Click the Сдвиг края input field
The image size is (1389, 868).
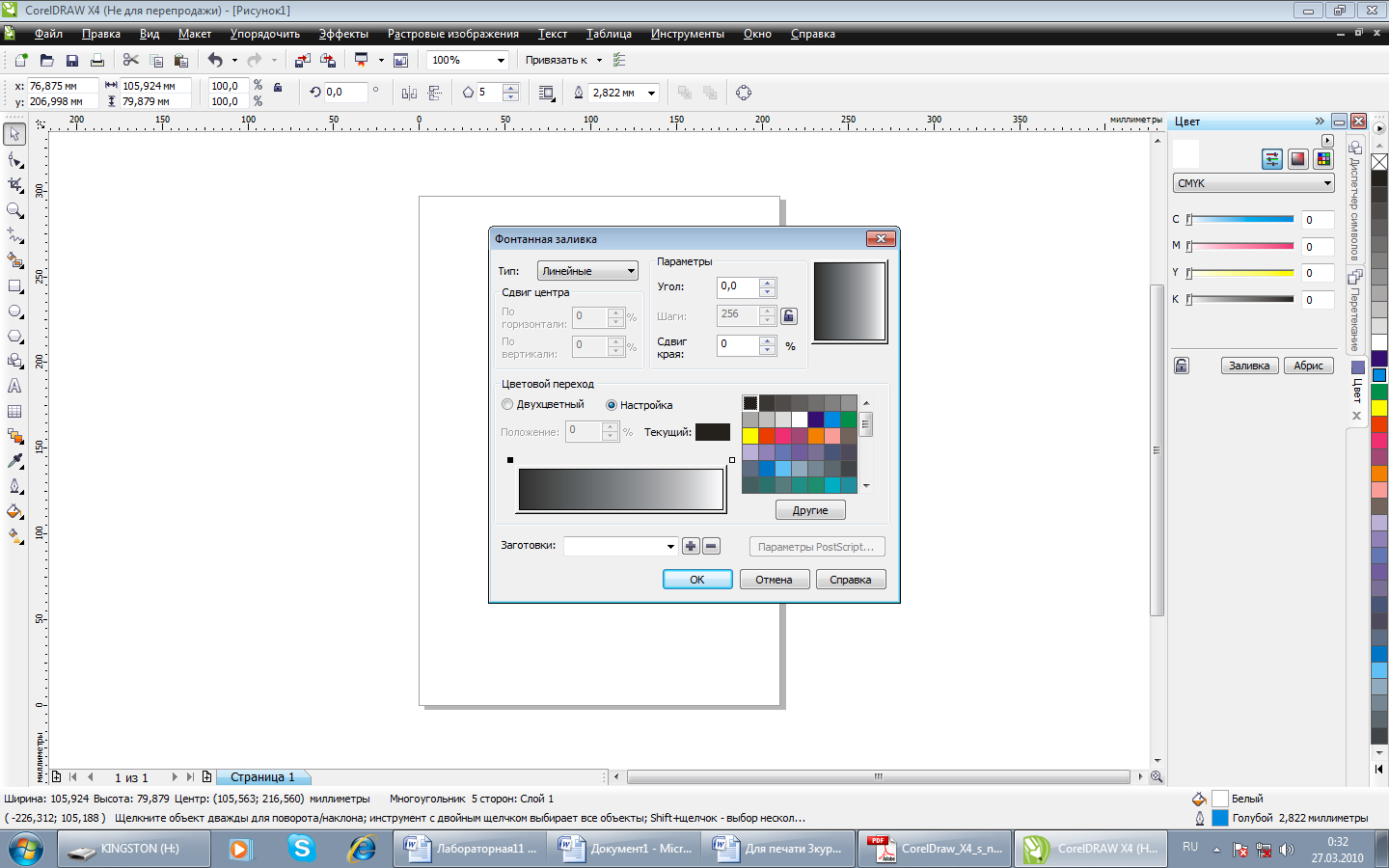point(738,344)
